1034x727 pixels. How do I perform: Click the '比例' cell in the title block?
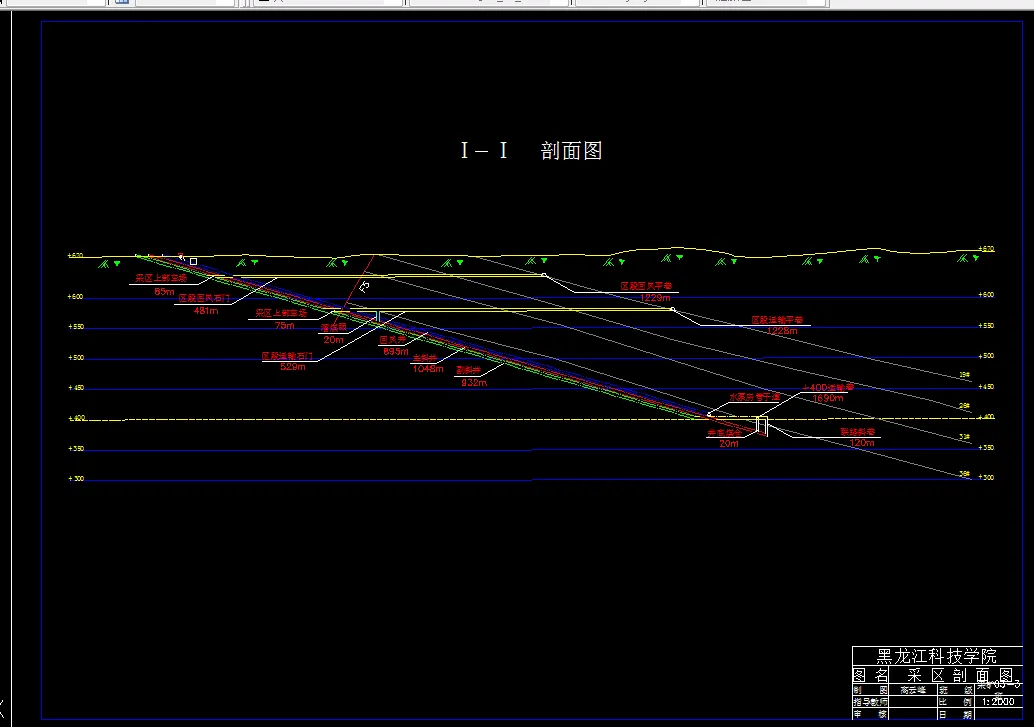coord(956,702)
